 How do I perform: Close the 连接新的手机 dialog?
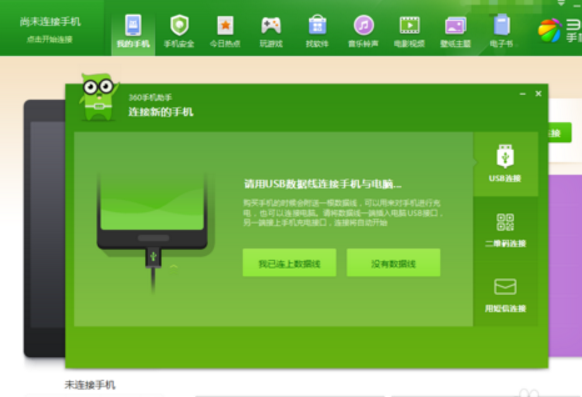point(538,94)
